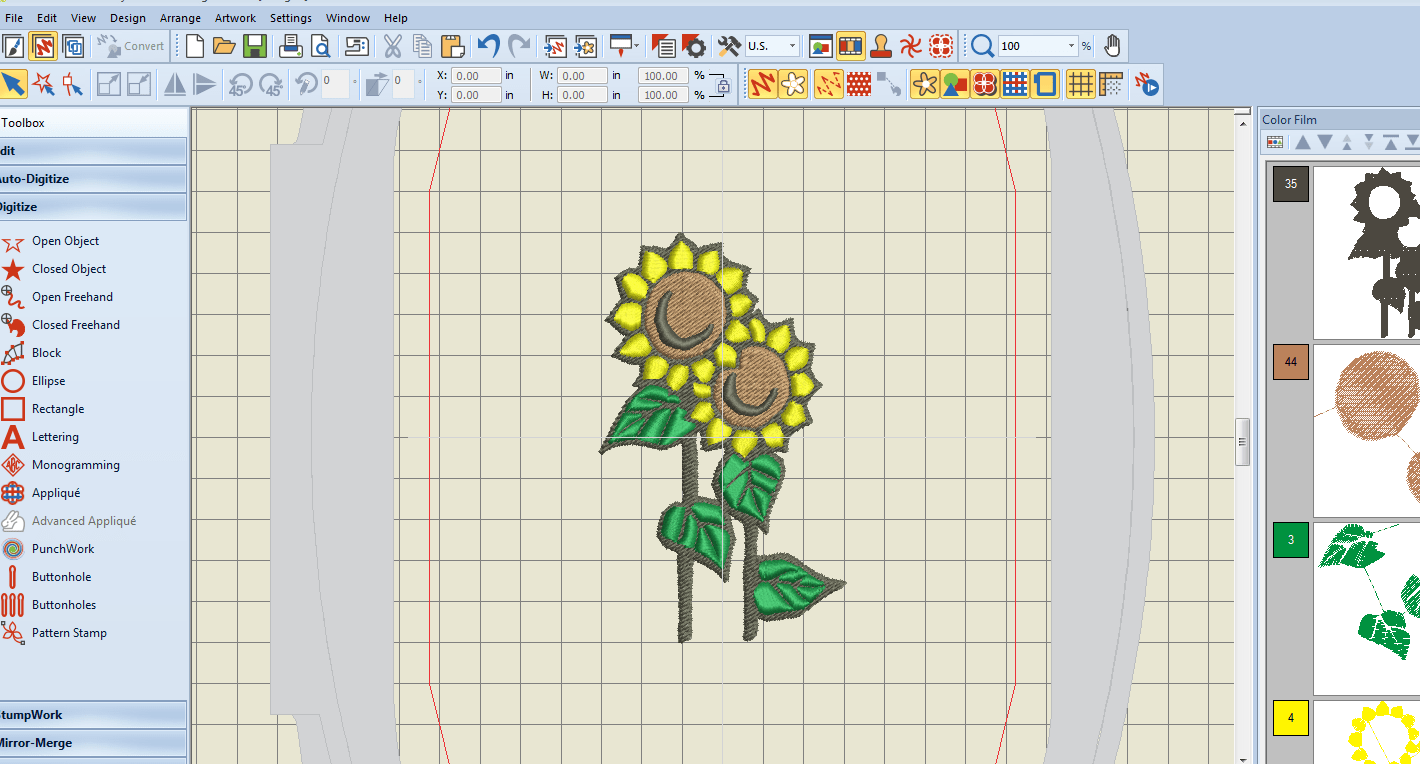1420x764 pixels.
Task: Click the design canvas vertical scrollbar
Action: pos(1243,440)
